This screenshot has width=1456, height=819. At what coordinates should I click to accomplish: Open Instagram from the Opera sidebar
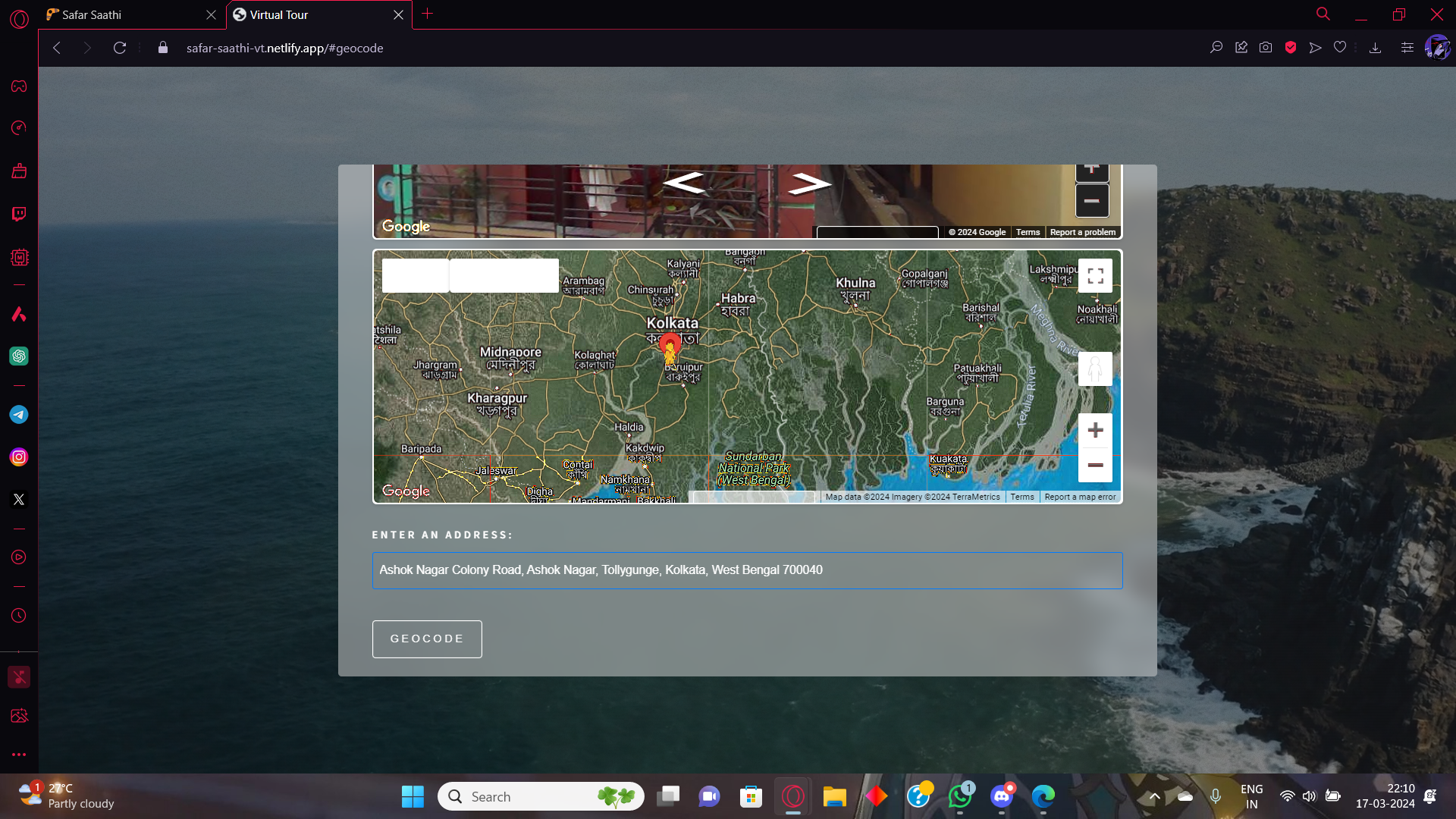click(19, 457)
